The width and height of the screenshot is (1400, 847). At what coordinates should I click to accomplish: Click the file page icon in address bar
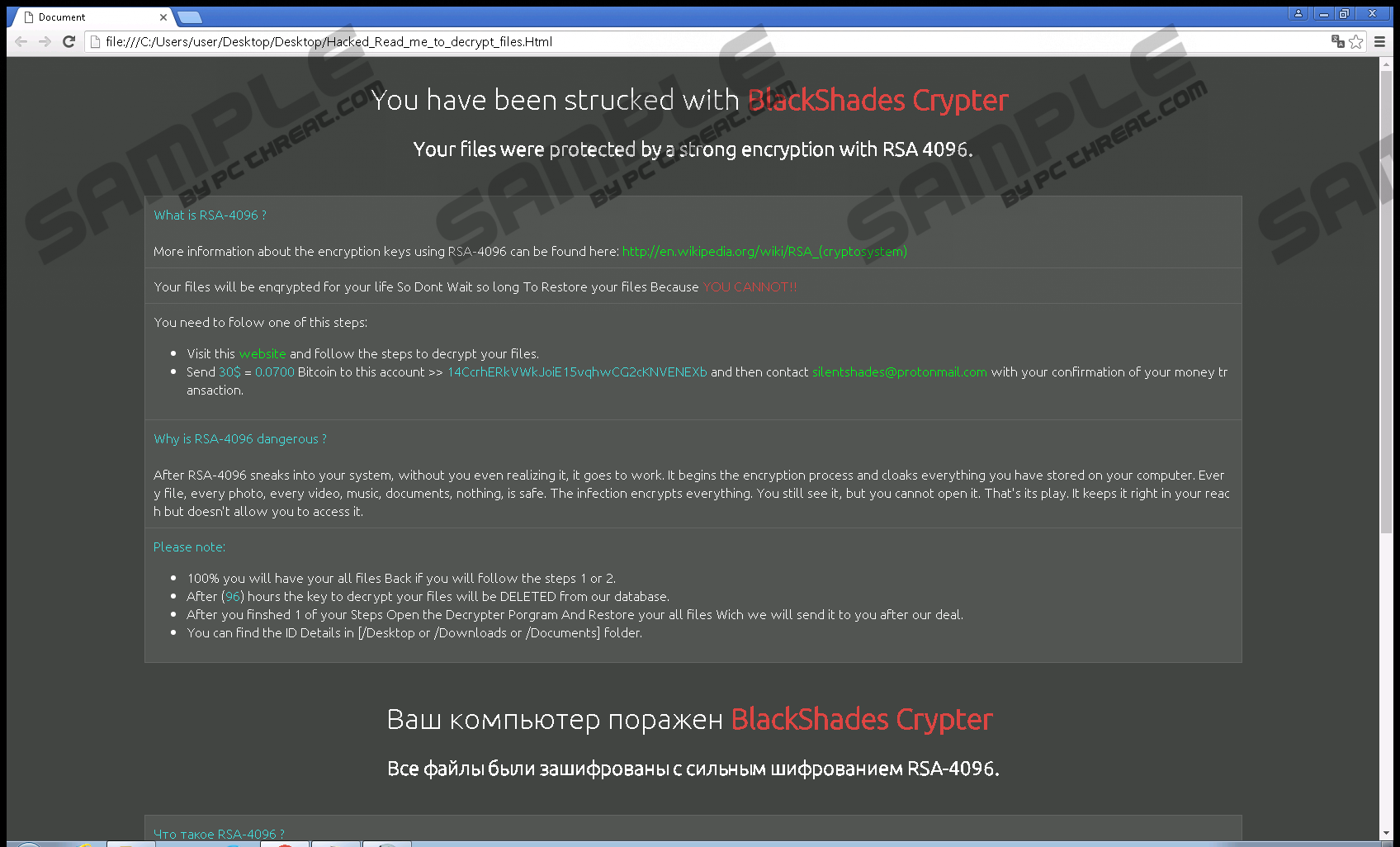(95, 42)
